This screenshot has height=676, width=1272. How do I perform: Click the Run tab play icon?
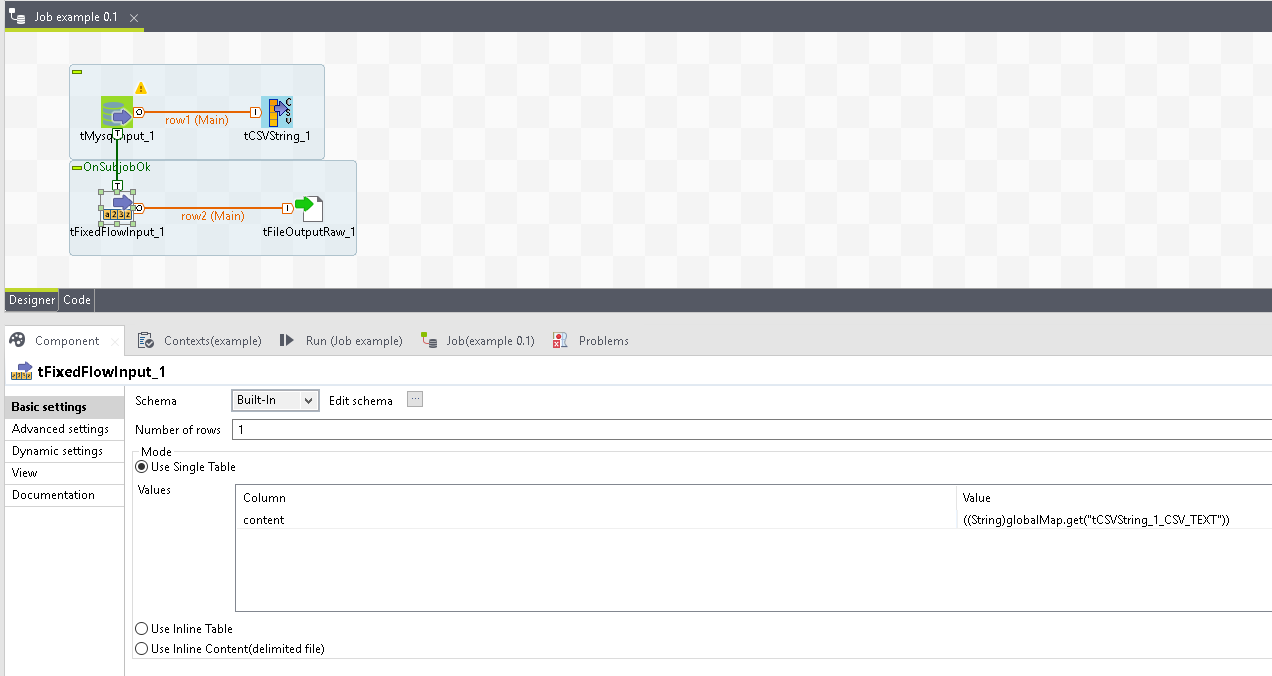[286, 341]
